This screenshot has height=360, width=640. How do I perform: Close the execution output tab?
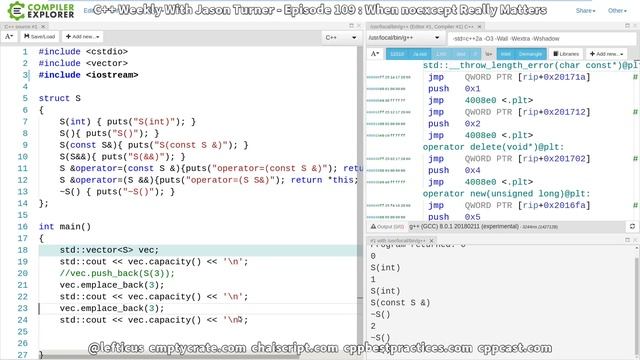431,240
